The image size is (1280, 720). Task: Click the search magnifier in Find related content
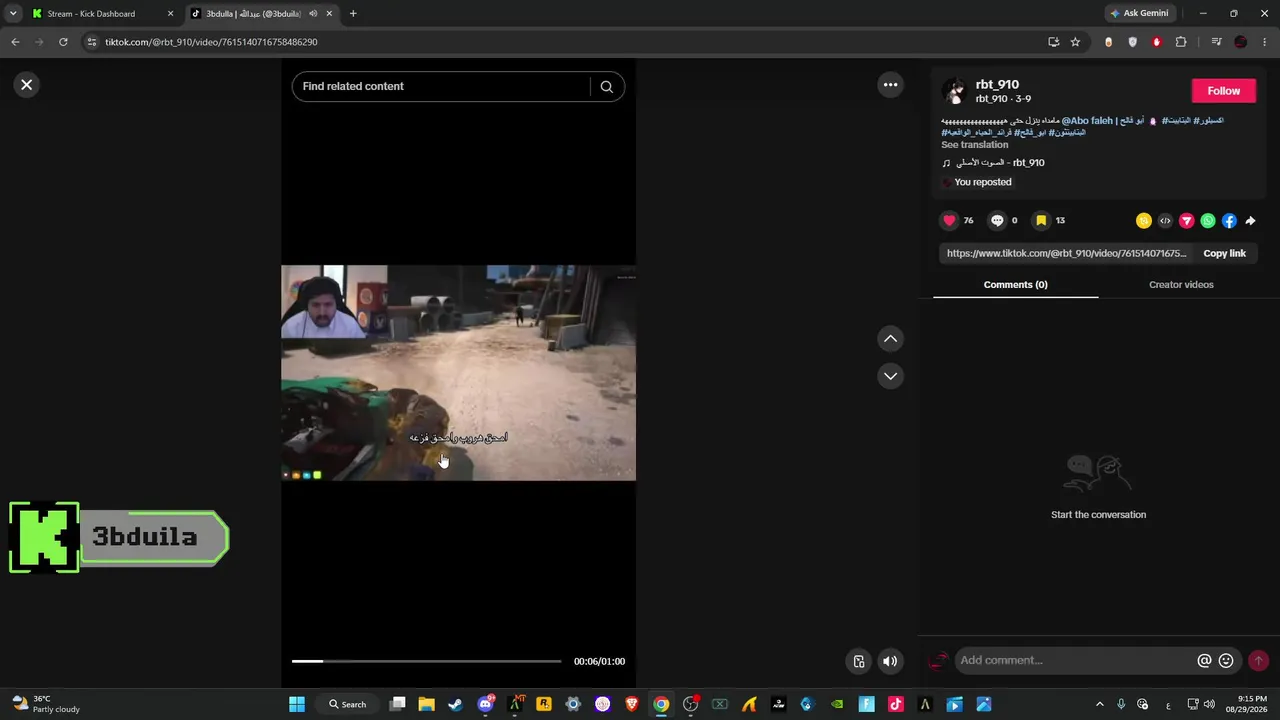coord(606,86)
